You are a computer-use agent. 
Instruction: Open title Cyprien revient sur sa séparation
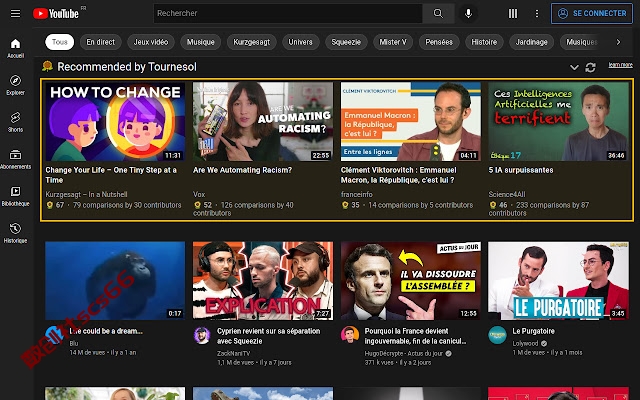(269, 336)
